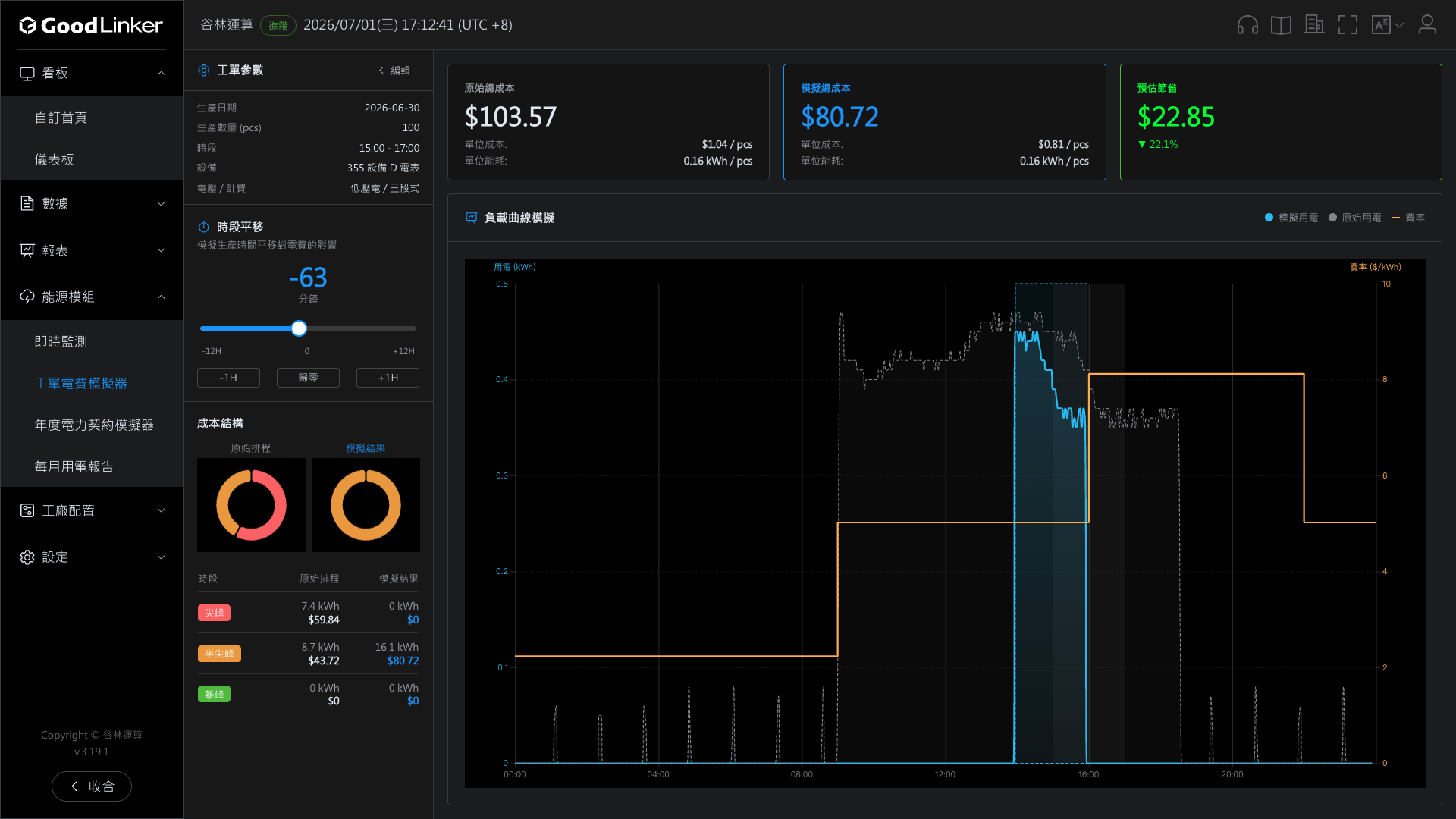The image size is (1456, 819).
Task: Toggle 模擬用電 legend series
Action: click(x=1291, y=218)
